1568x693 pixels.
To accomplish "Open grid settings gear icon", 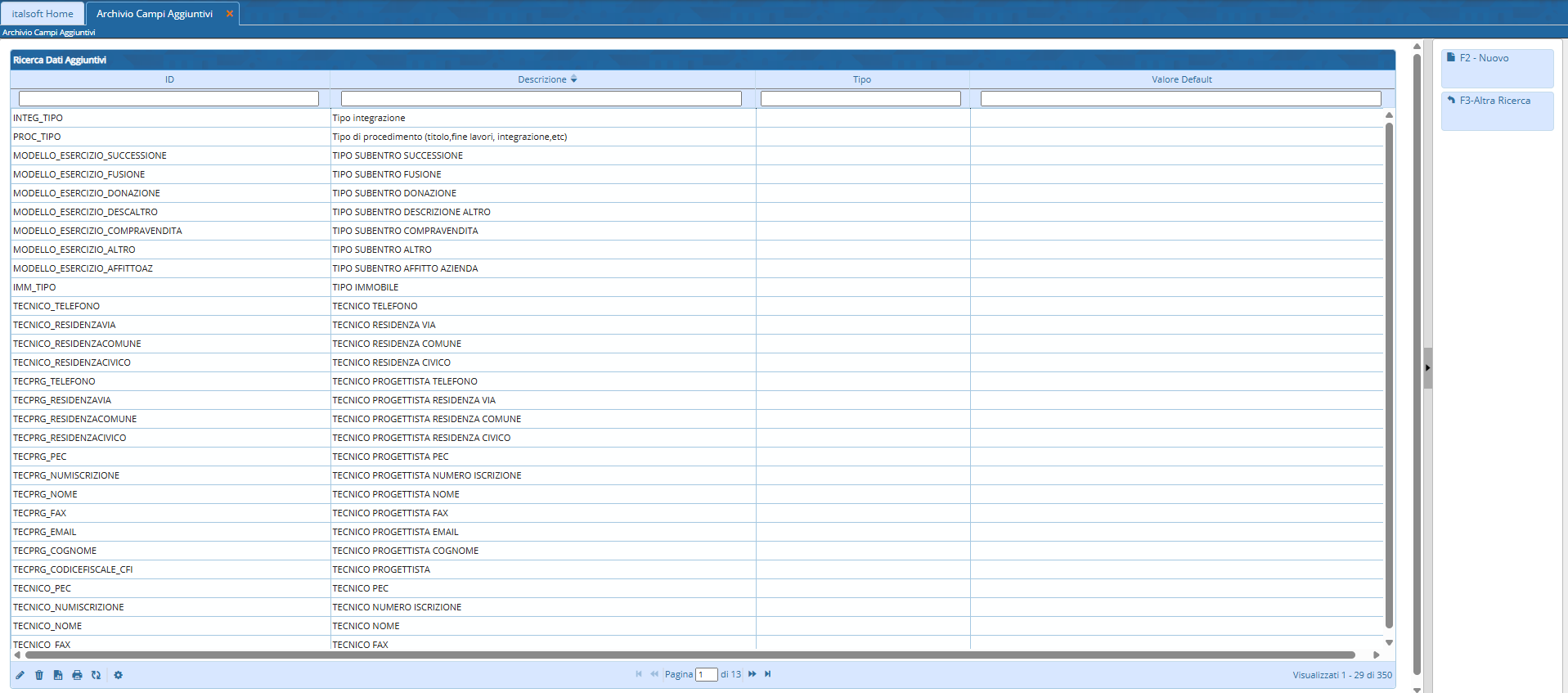I will point(119,675).
